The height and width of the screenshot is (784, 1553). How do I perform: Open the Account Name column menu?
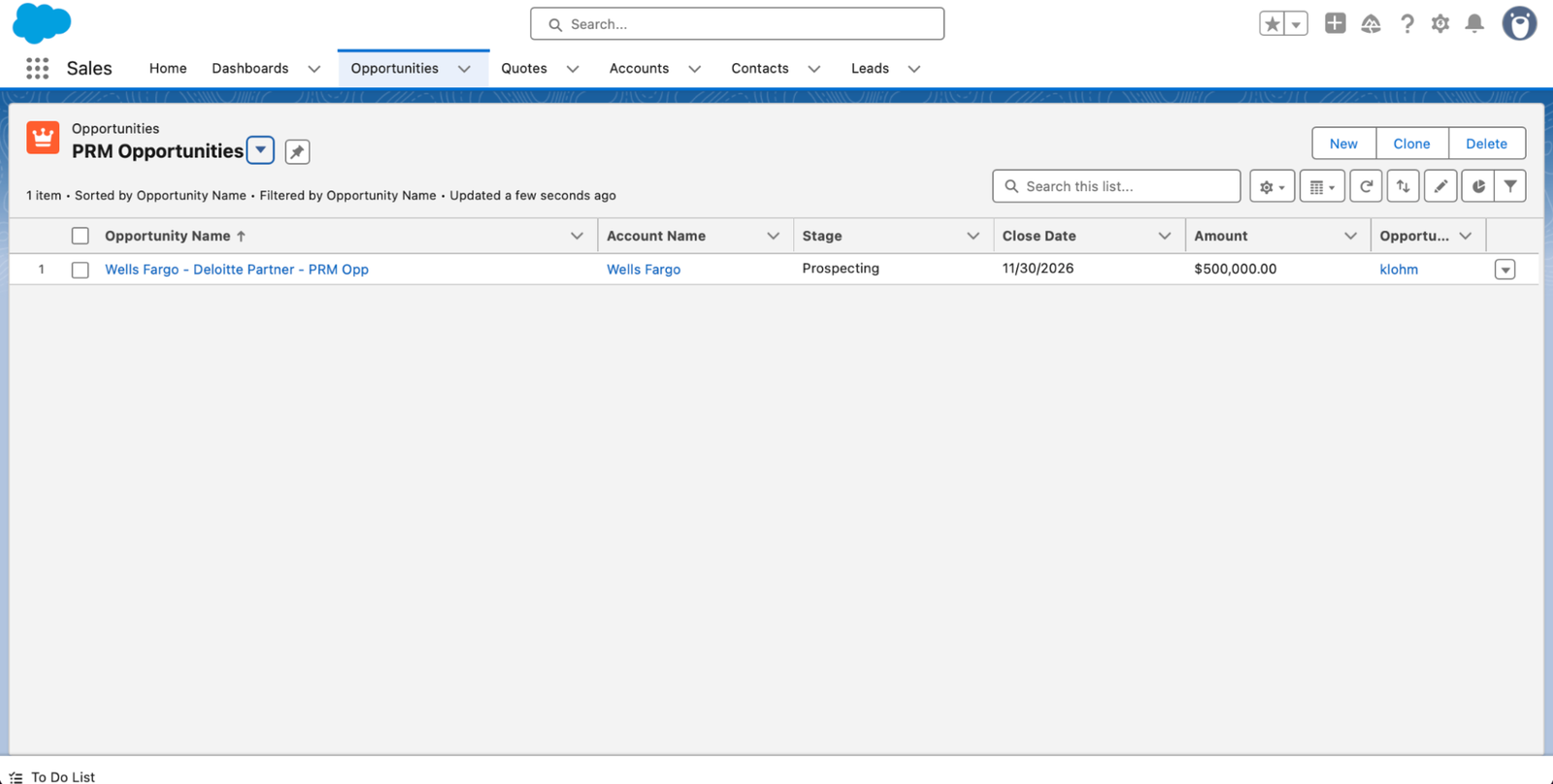coord(774,236)
